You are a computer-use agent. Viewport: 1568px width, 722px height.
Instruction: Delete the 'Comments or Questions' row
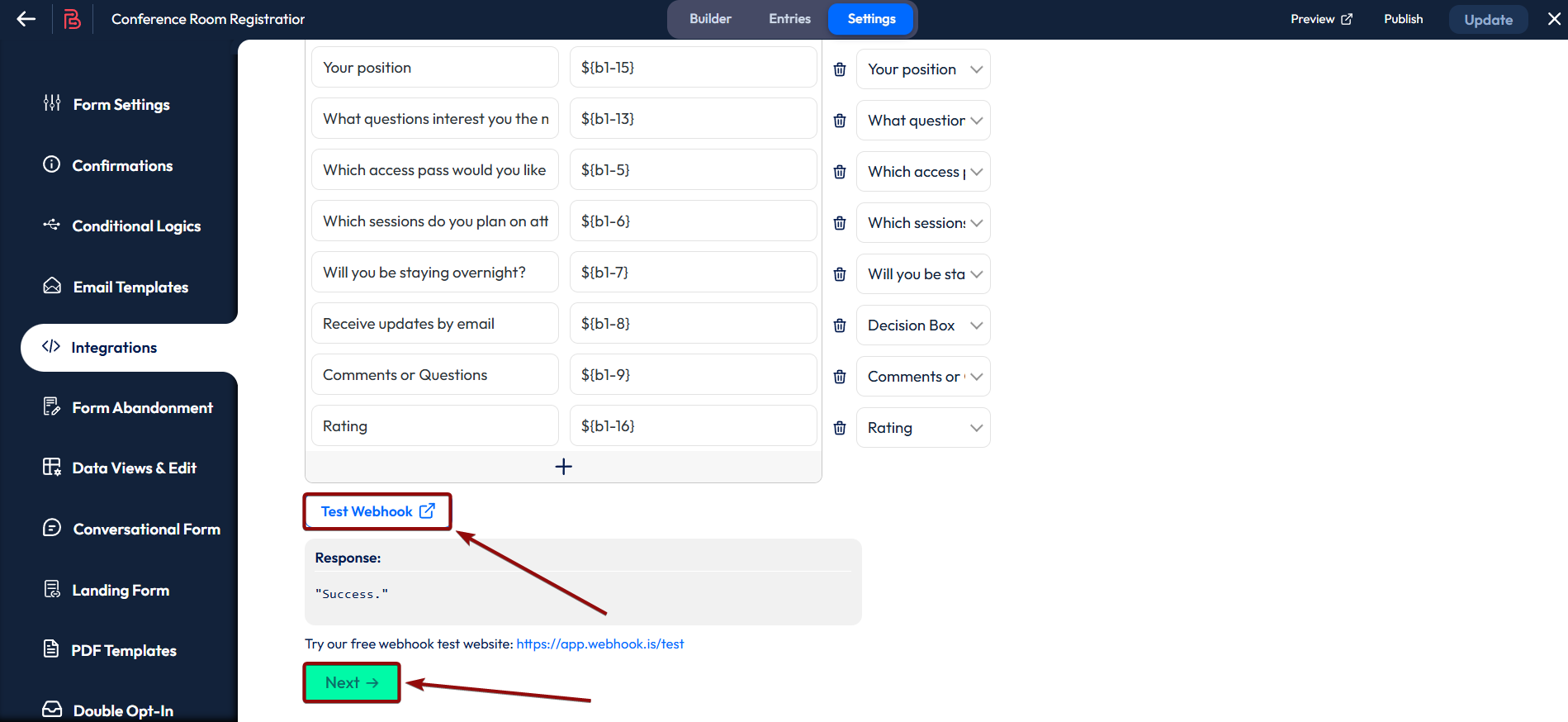pyautogui.click(x=840, y=377)
